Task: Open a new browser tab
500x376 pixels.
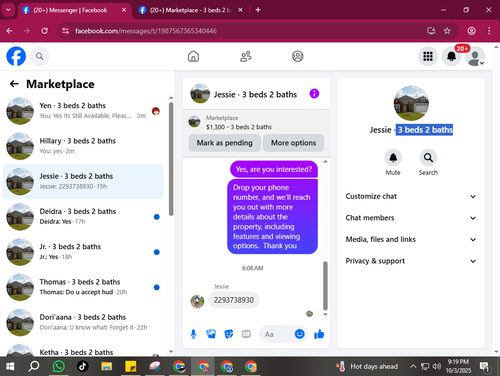Action: point(258,10)
